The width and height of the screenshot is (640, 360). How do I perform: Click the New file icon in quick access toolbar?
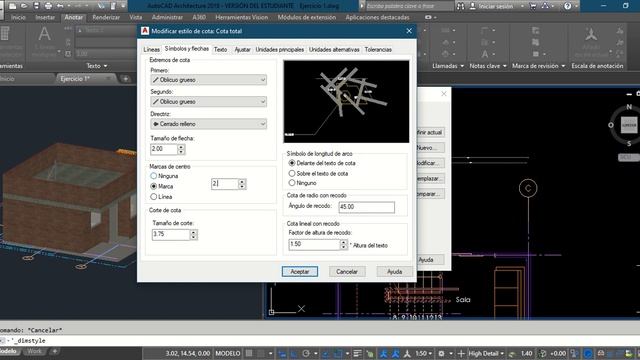13,6
